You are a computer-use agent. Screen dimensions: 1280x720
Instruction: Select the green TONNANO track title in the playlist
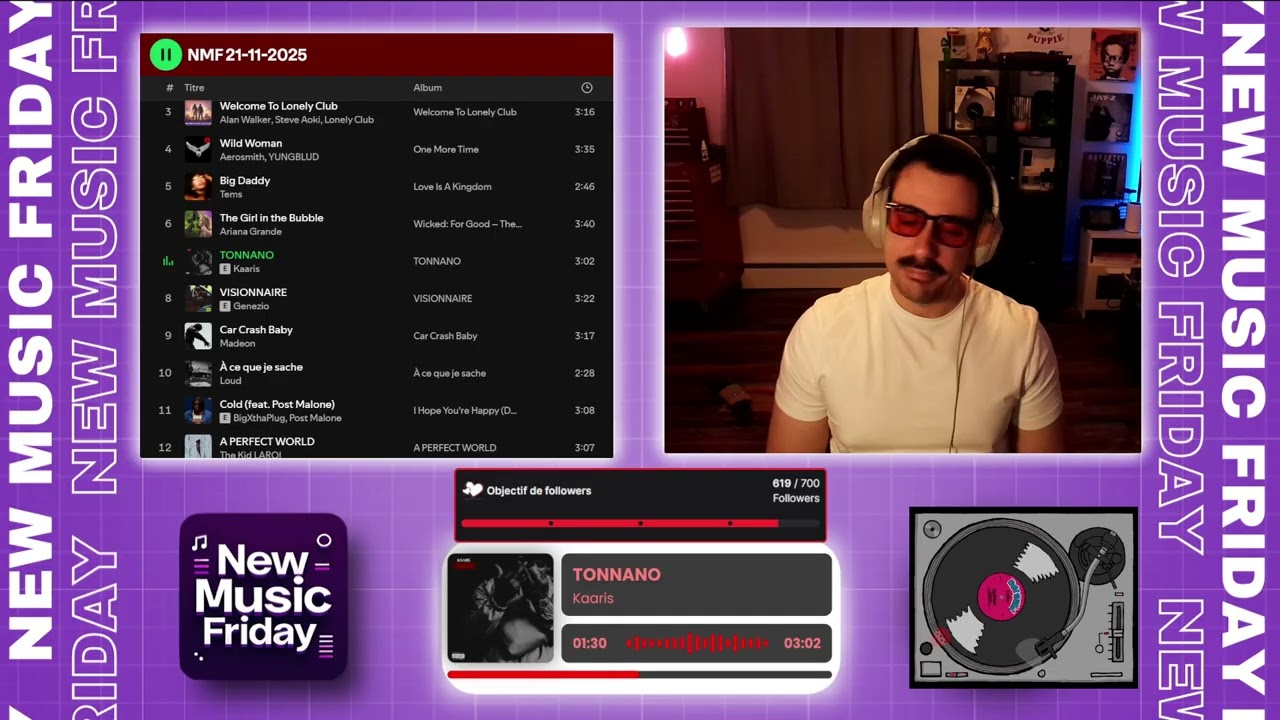point(247,255)
